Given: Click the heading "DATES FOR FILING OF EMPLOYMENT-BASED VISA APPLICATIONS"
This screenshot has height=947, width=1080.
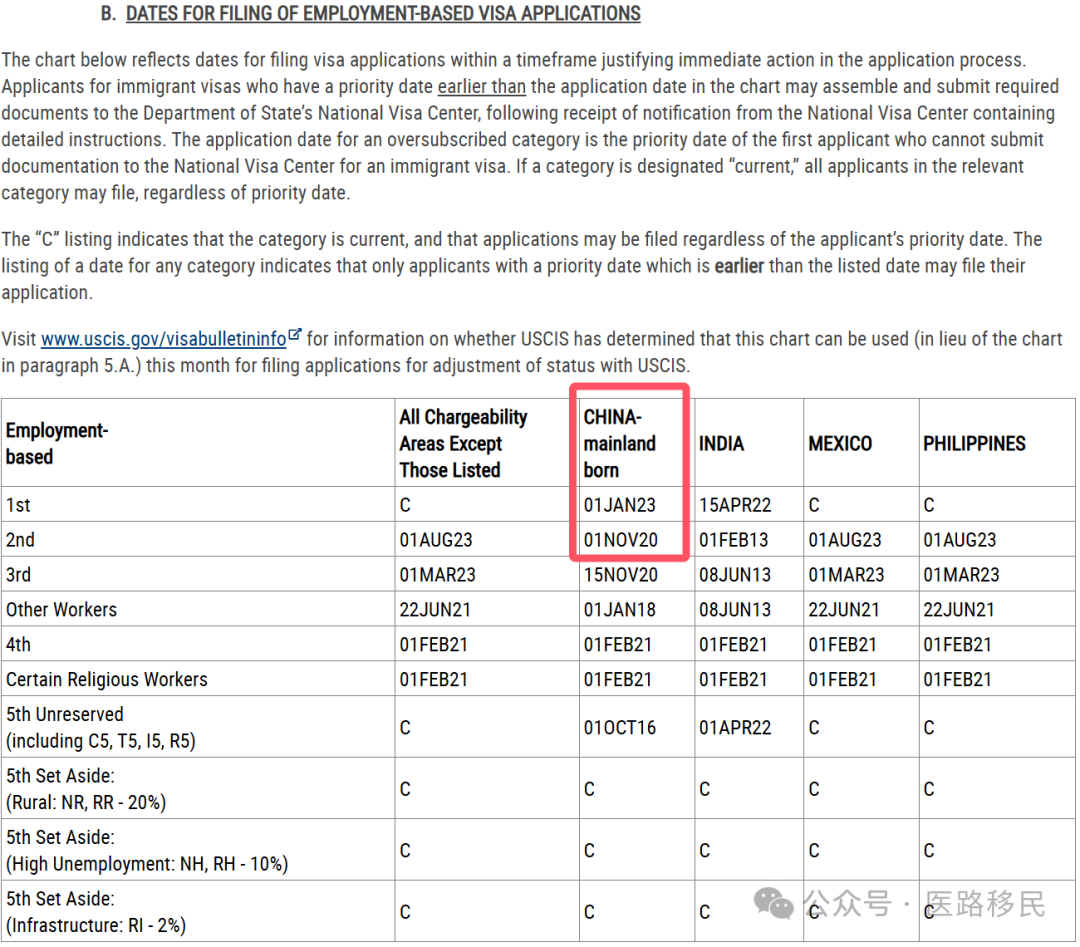Looking at the screenshot, I should pyautogui.click(x=383, y=14).
